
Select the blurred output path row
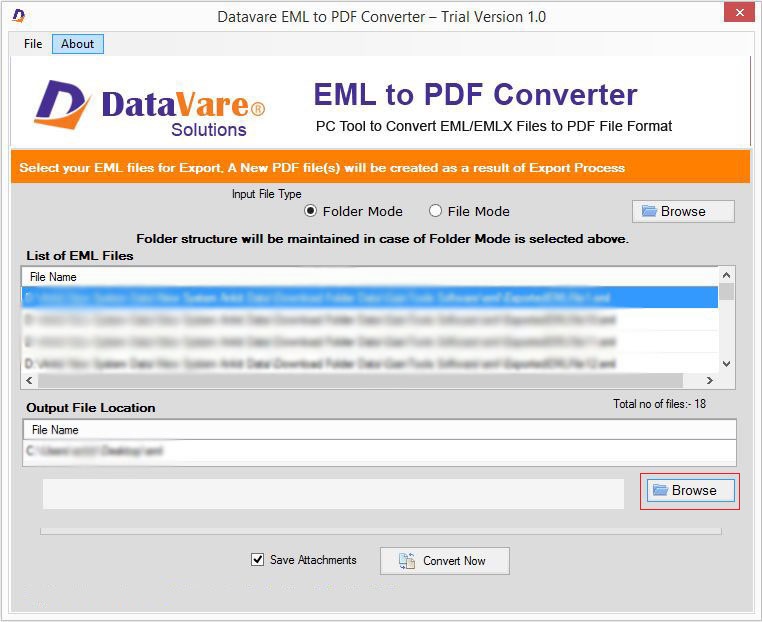[379, 451]
